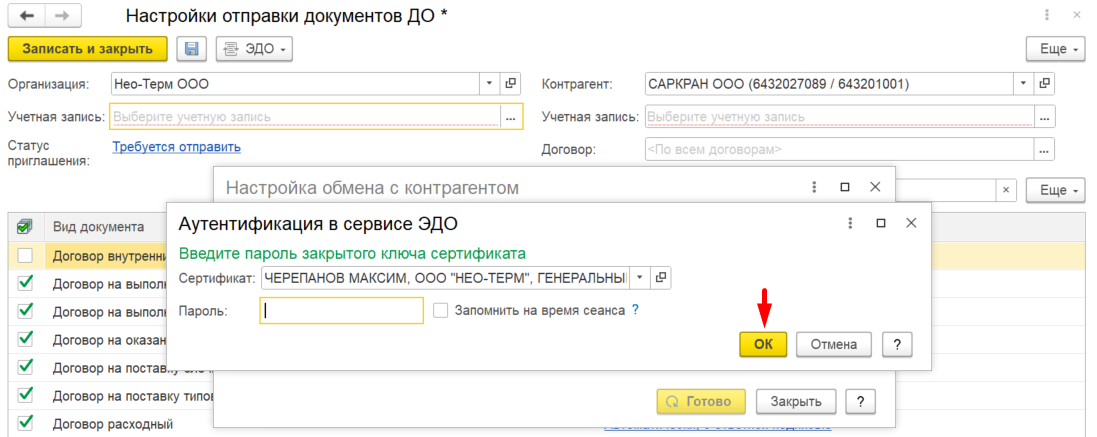Save with the floppy disk icon
The height and width of the screenshot is (437, 1097).
coord(192,49)
